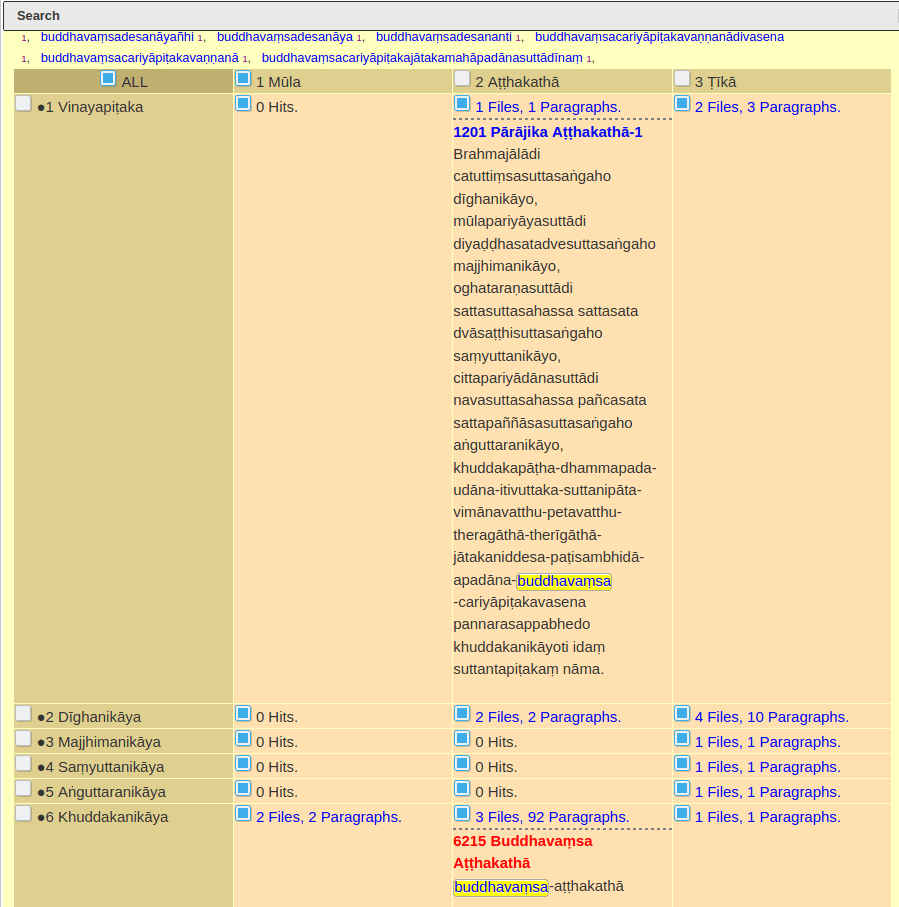Screen dimensions: 899x907
Task: Expand Khuddakanikāya Mūla 2 Files, 2 Paragraphs
Action: pos(328,817)
